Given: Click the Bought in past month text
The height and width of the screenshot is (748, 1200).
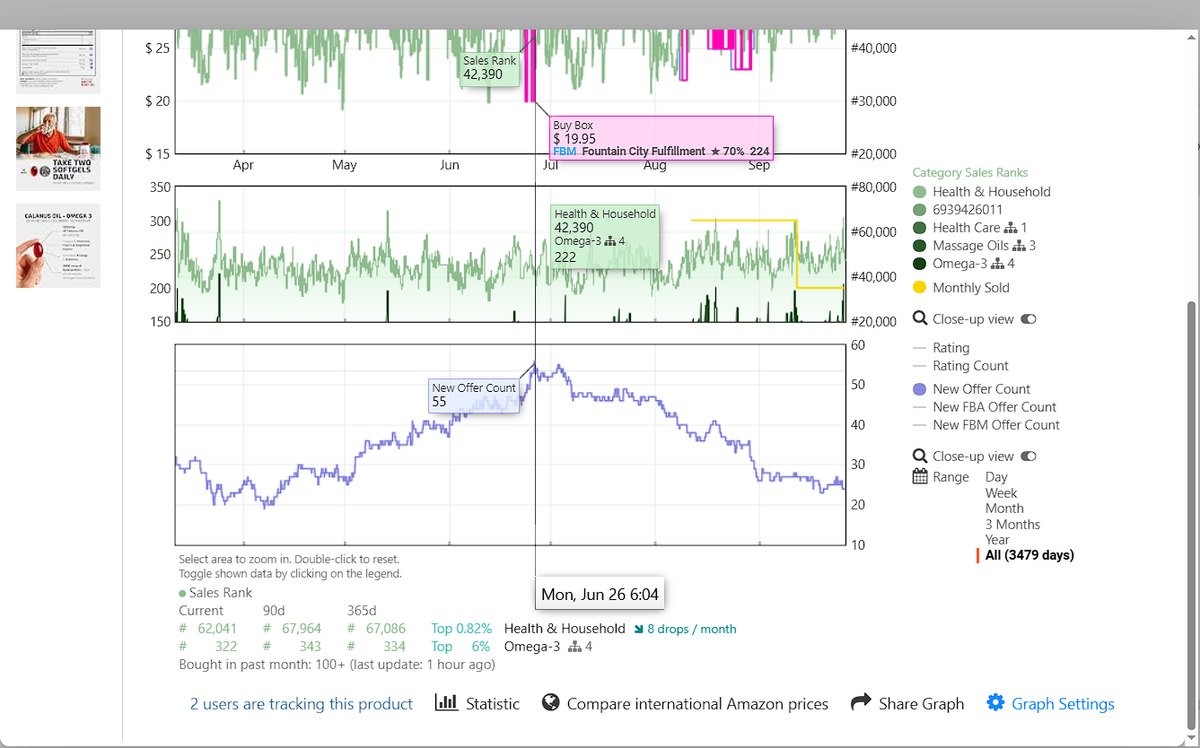Looking at the screenshot, I should click(336, 664).
